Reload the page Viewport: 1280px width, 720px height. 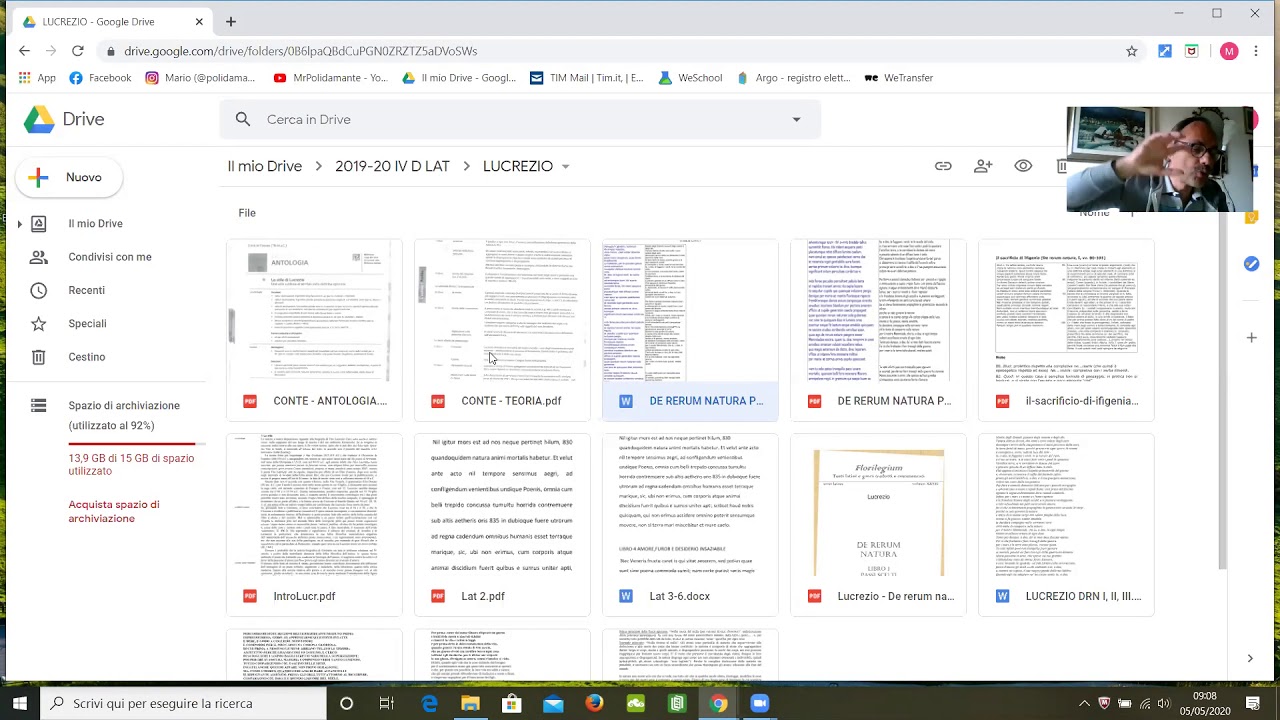[77, 51]
